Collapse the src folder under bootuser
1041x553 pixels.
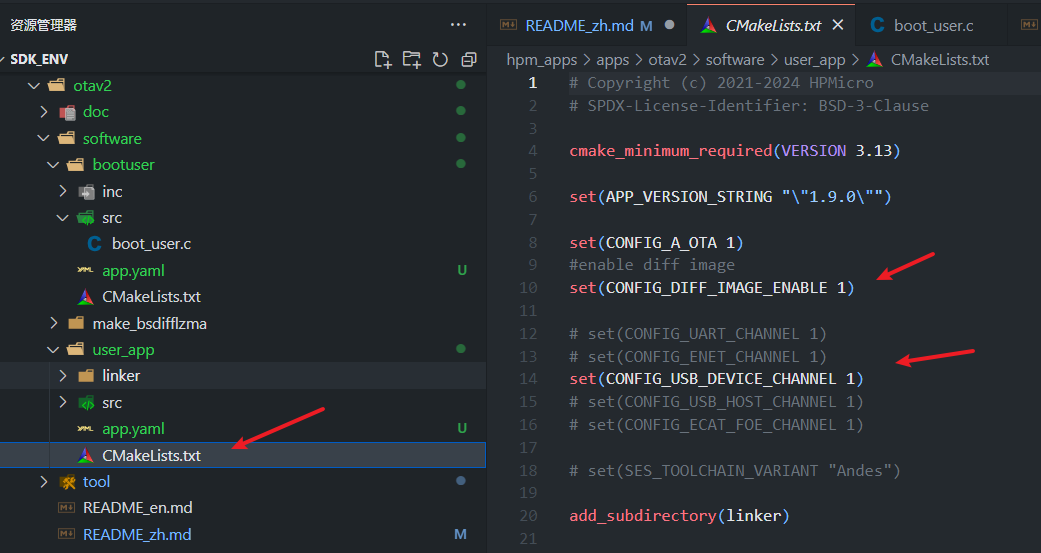[63, 218]
